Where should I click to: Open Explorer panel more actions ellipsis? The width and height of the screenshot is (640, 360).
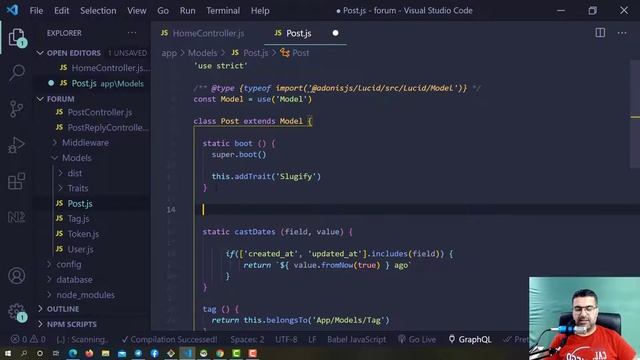[132, 33]
